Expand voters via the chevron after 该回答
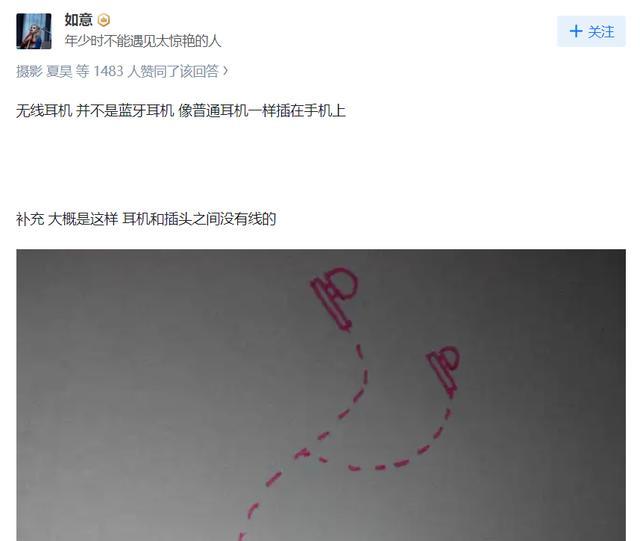The width and height of the screenshot is (640, 541). 225,71
